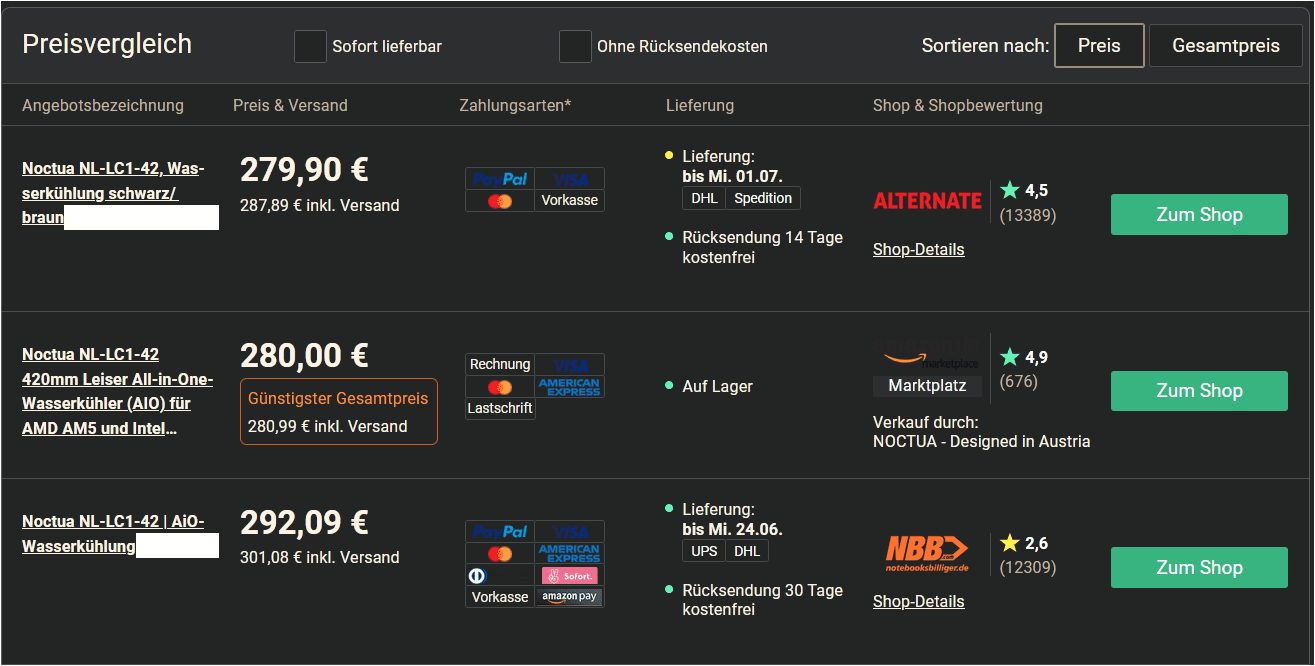
Task: Sort offers by Gesamtpreis
Action: pos(1226,46)
